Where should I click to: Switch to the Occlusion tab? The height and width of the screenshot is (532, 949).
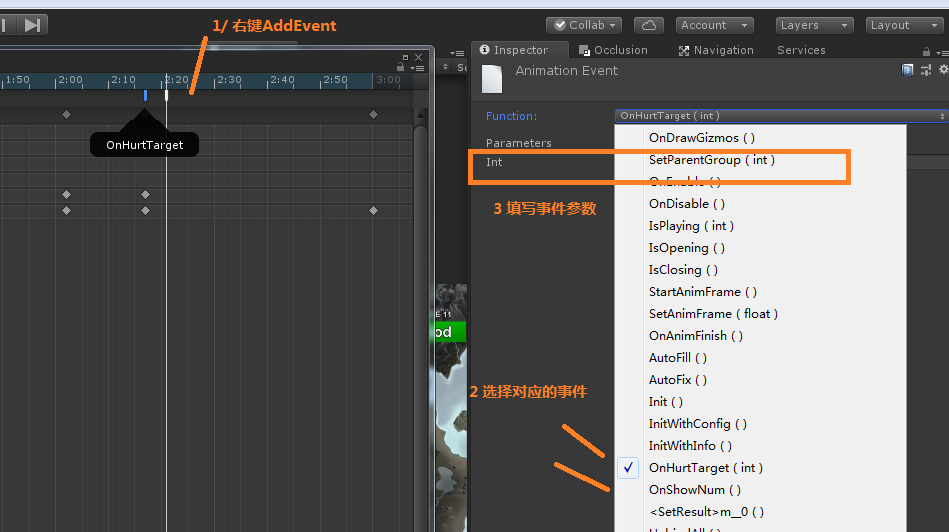click(x=613, y=50)
